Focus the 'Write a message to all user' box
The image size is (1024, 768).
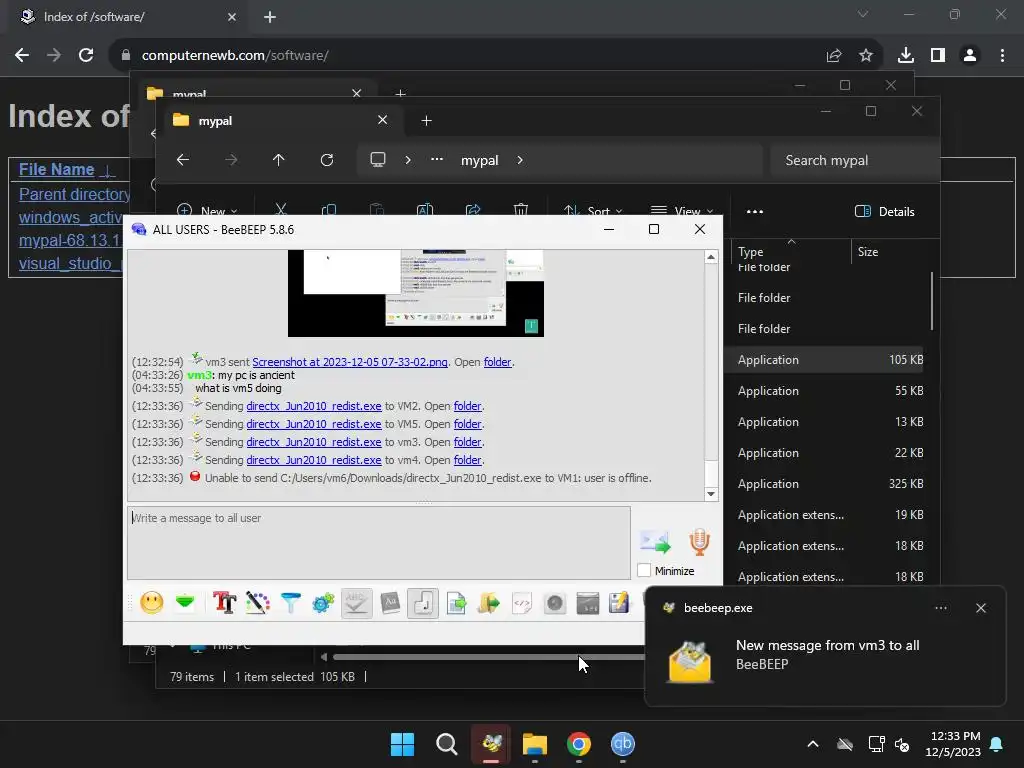click(x=379, y=543)
